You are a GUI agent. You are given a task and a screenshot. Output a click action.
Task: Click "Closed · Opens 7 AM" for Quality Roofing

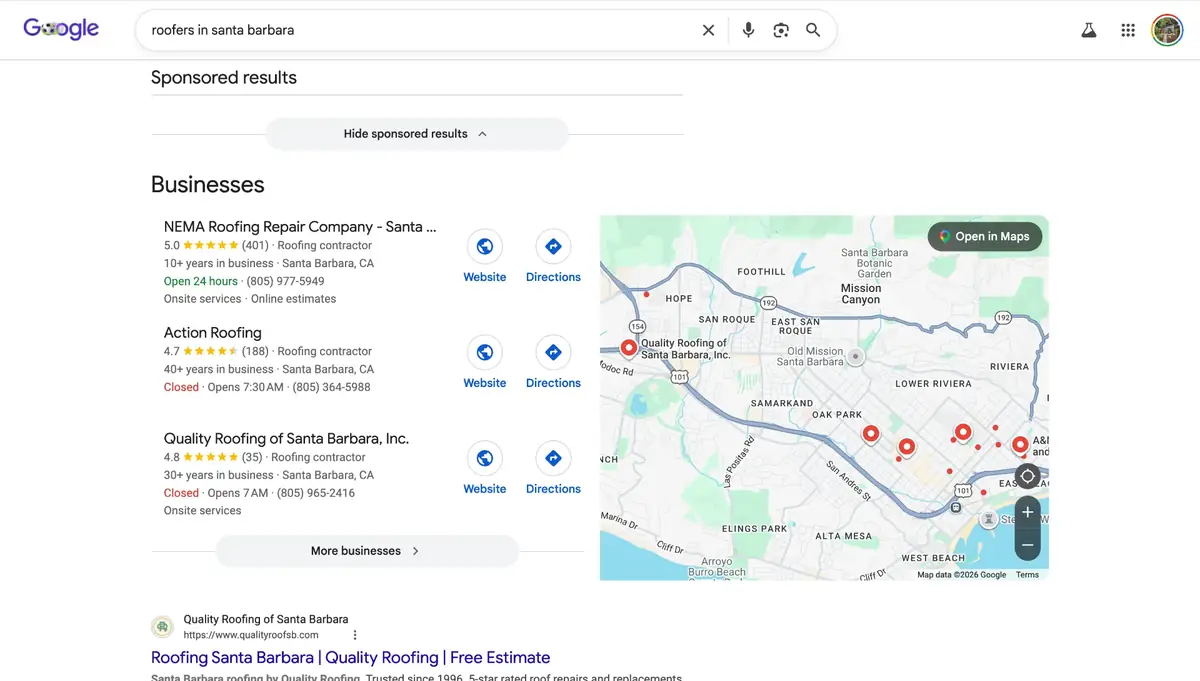click(x=216, y=493)
